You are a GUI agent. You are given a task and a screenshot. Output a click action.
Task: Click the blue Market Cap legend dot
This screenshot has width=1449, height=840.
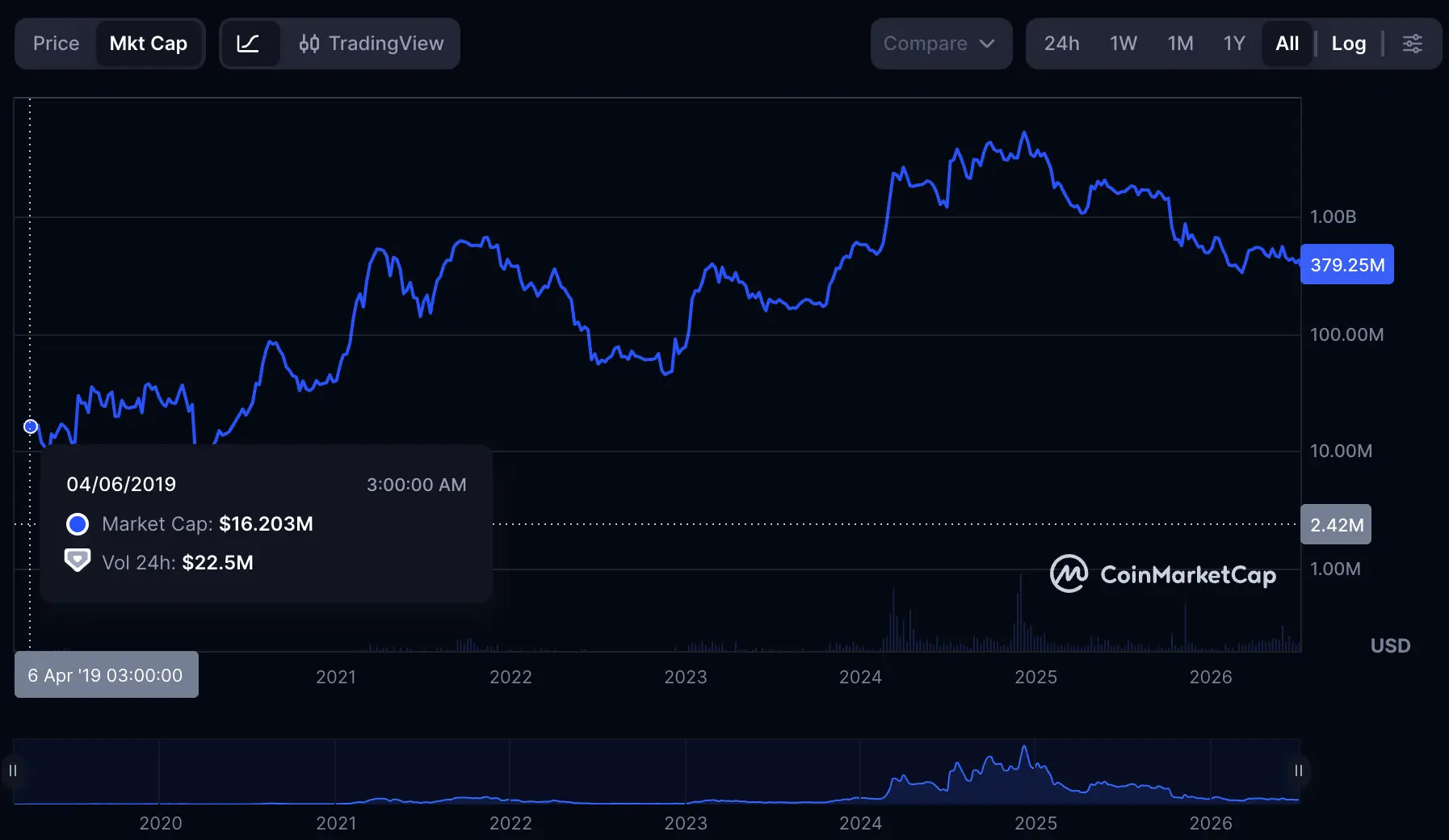click(78, 524)
